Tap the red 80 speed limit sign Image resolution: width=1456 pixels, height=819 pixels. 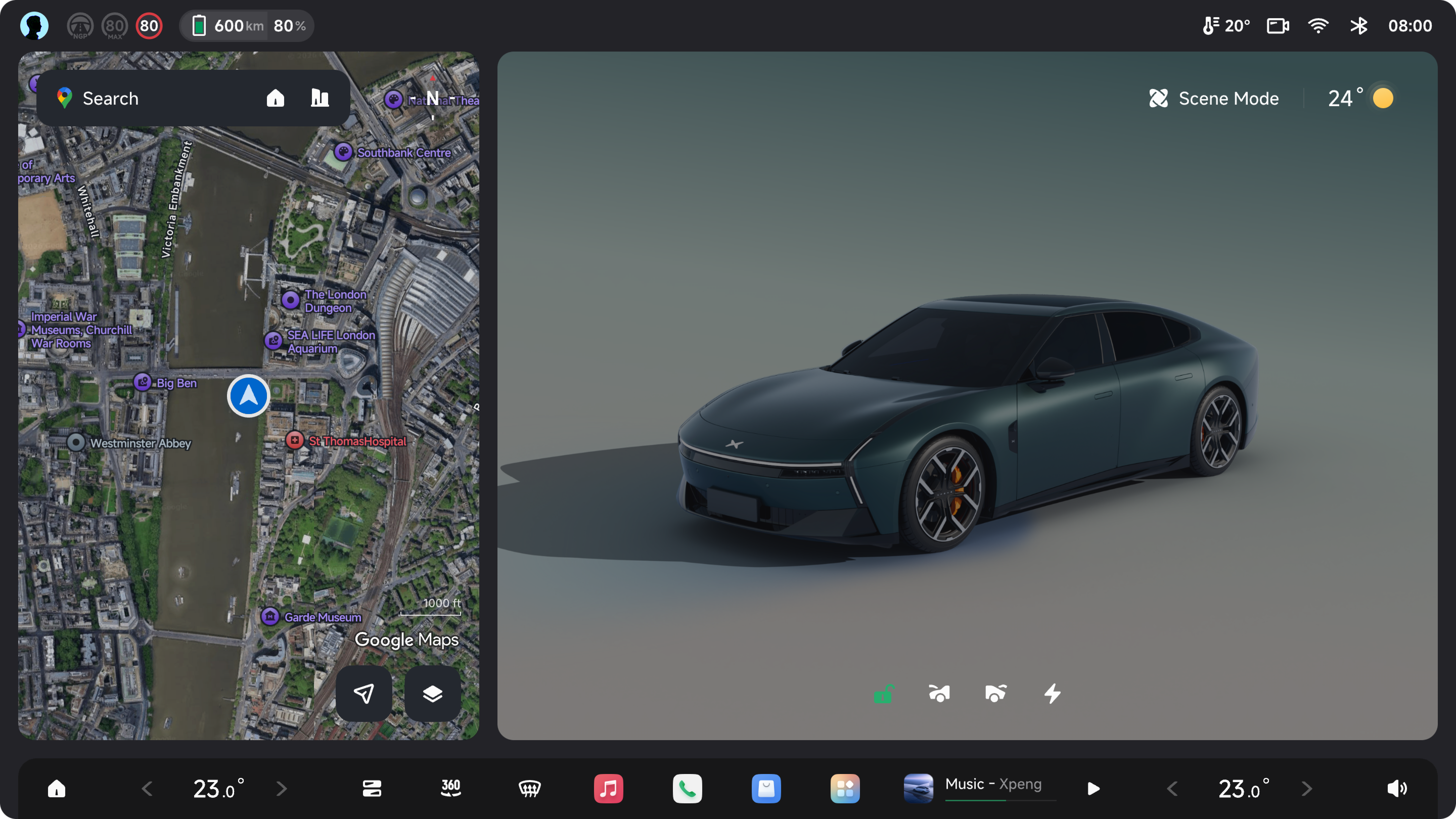149,26
